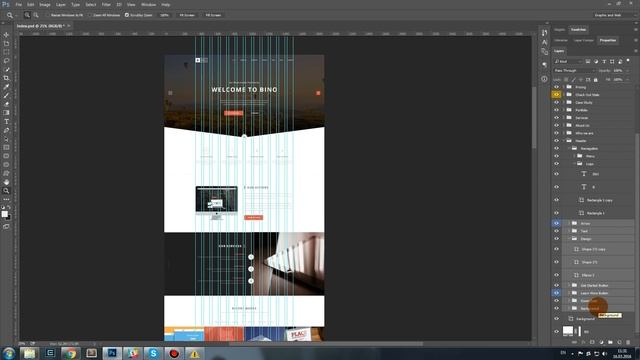
Task: Select the Zoom tool in toolbox
Action: 6,191
